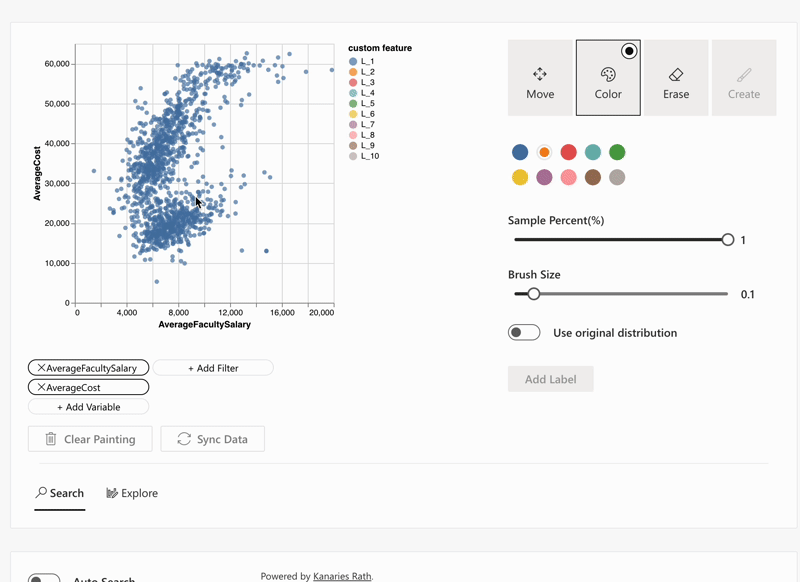Remove the AverageFacultySalary variable with X

click(x=41, y=368)
